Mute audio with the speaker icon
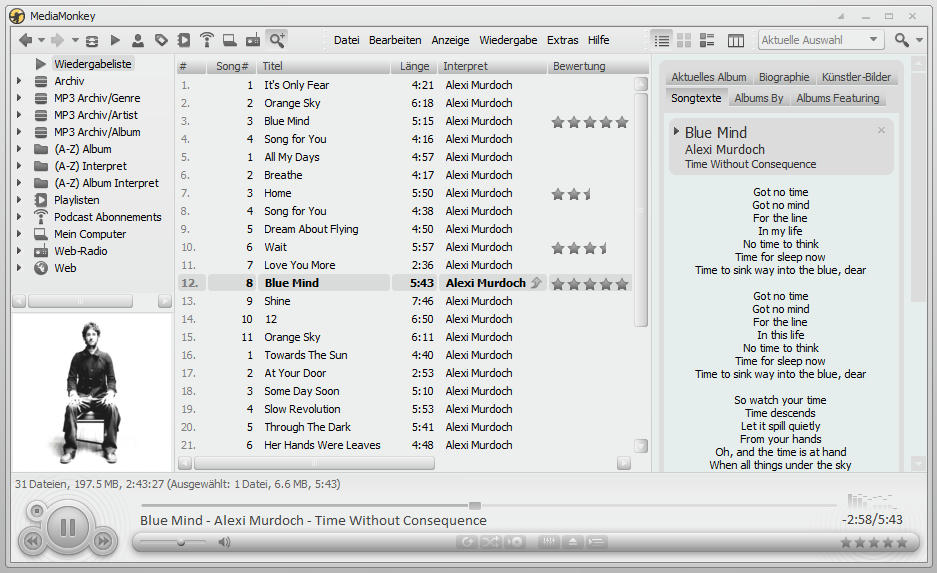937x573 pixels. pos(224,542)
